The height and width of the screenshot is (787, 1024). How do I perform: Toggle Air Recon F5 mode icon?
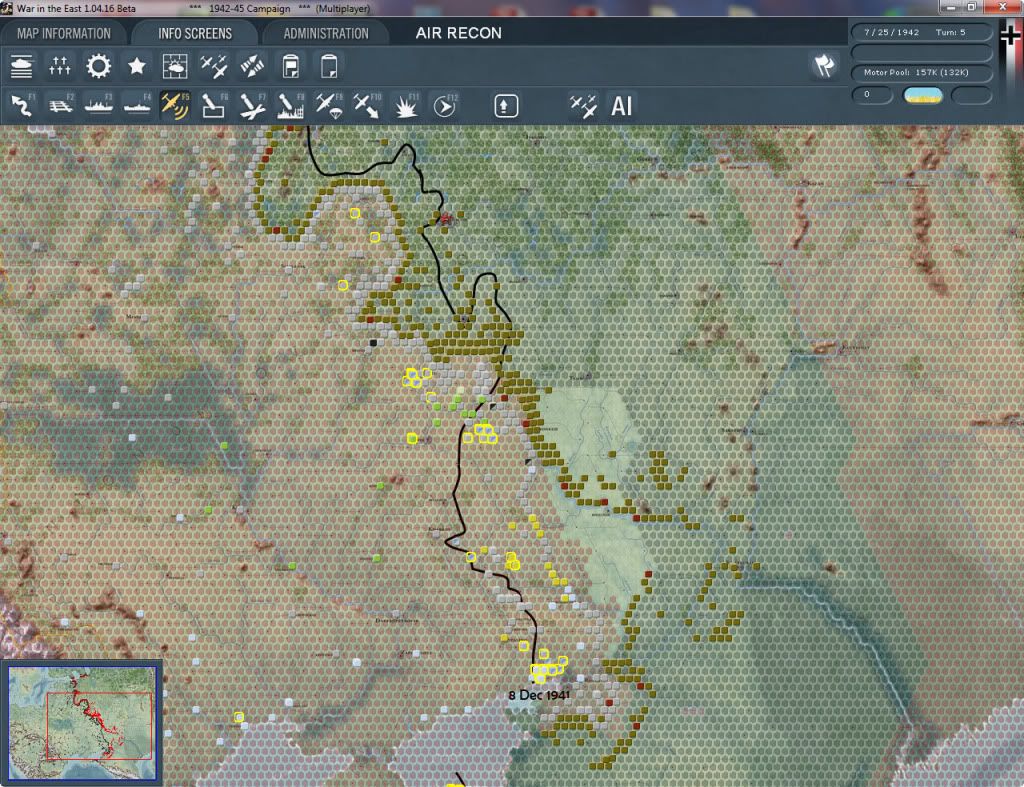(175, 106)
